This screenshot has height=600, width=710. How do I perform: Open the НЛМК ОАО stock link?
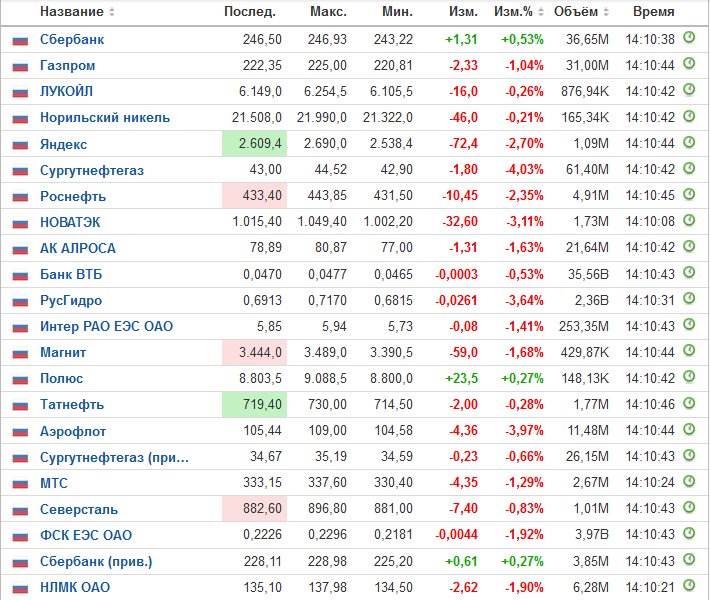click(75, 587)
